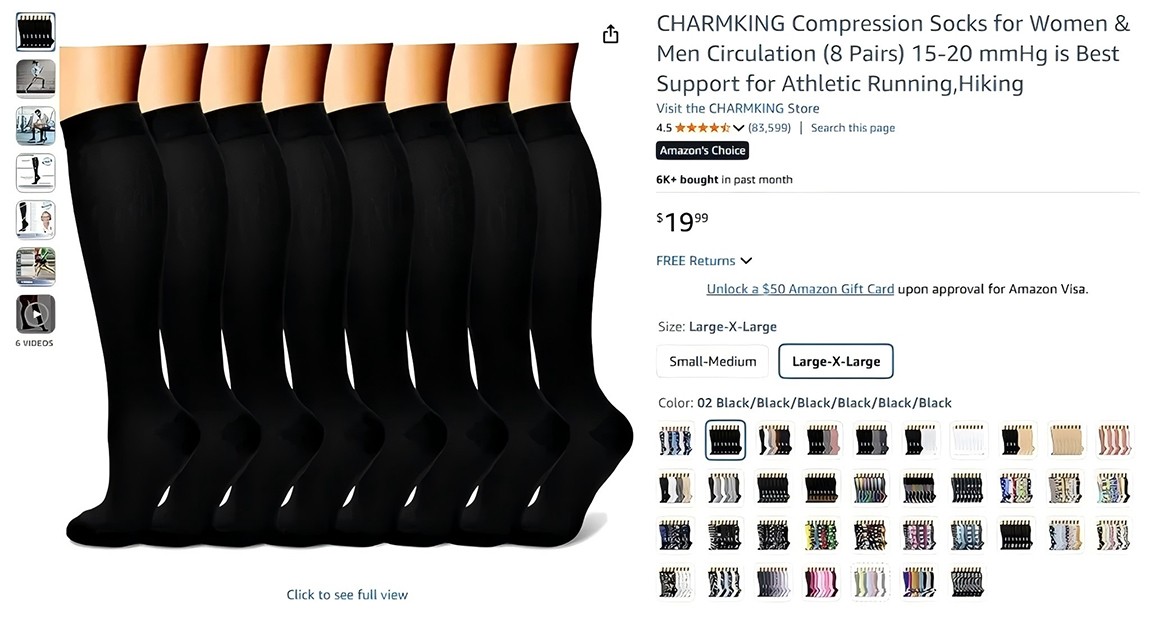View the seated man thumbnail image
Screen dimensions: 1150x619
click(36, 126)
